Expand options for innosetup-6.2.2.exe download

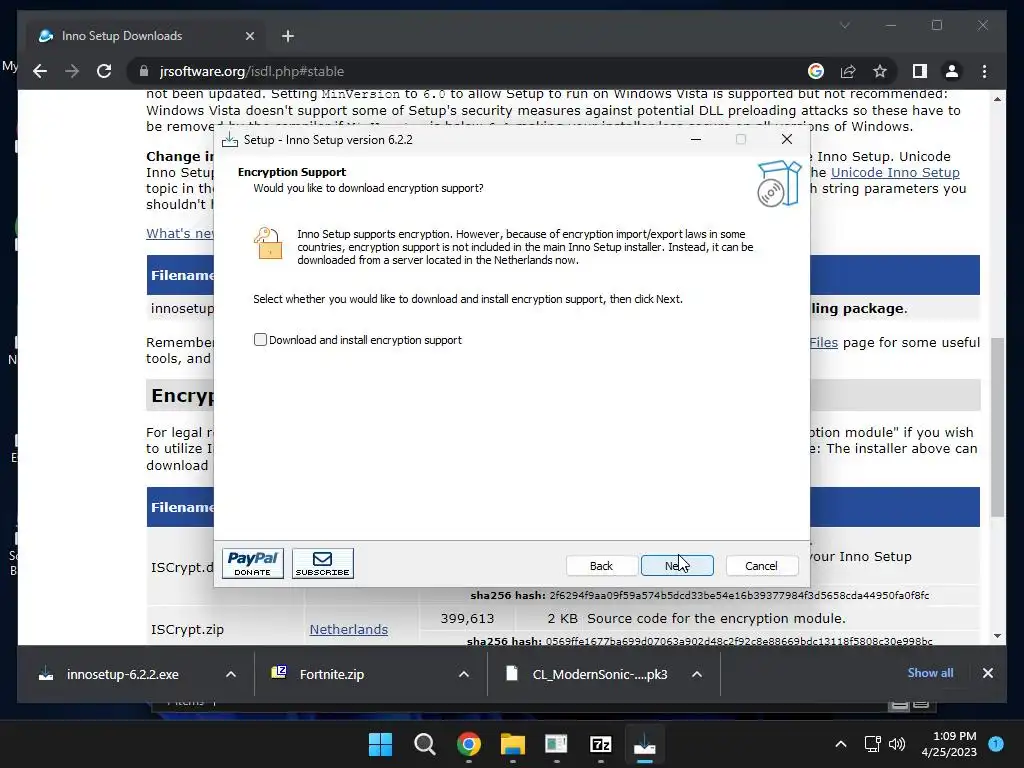[x=231, y=674]
